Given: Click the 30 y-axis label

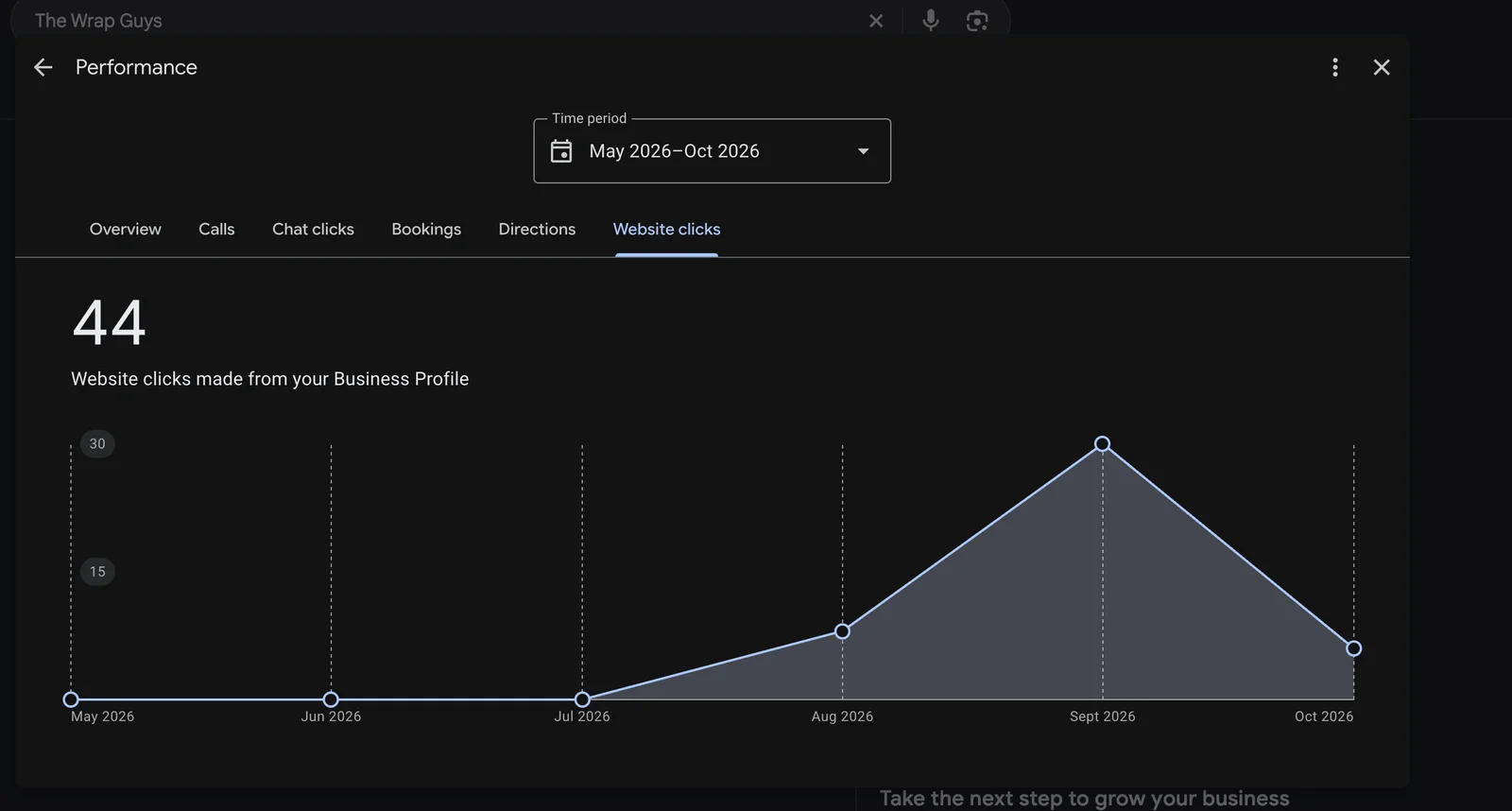Looking at the screenshot, I should 97,443.
